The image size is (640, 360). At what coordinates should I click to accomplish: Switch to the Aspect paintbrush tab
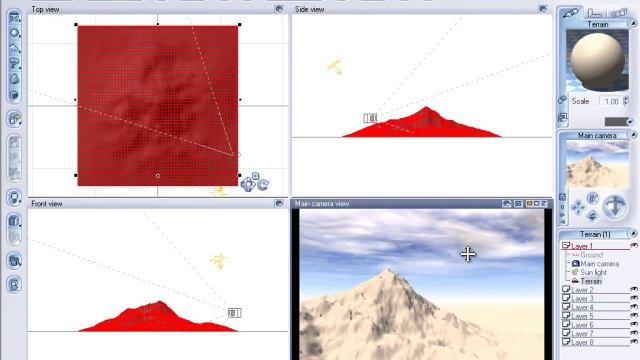(571, 13)
